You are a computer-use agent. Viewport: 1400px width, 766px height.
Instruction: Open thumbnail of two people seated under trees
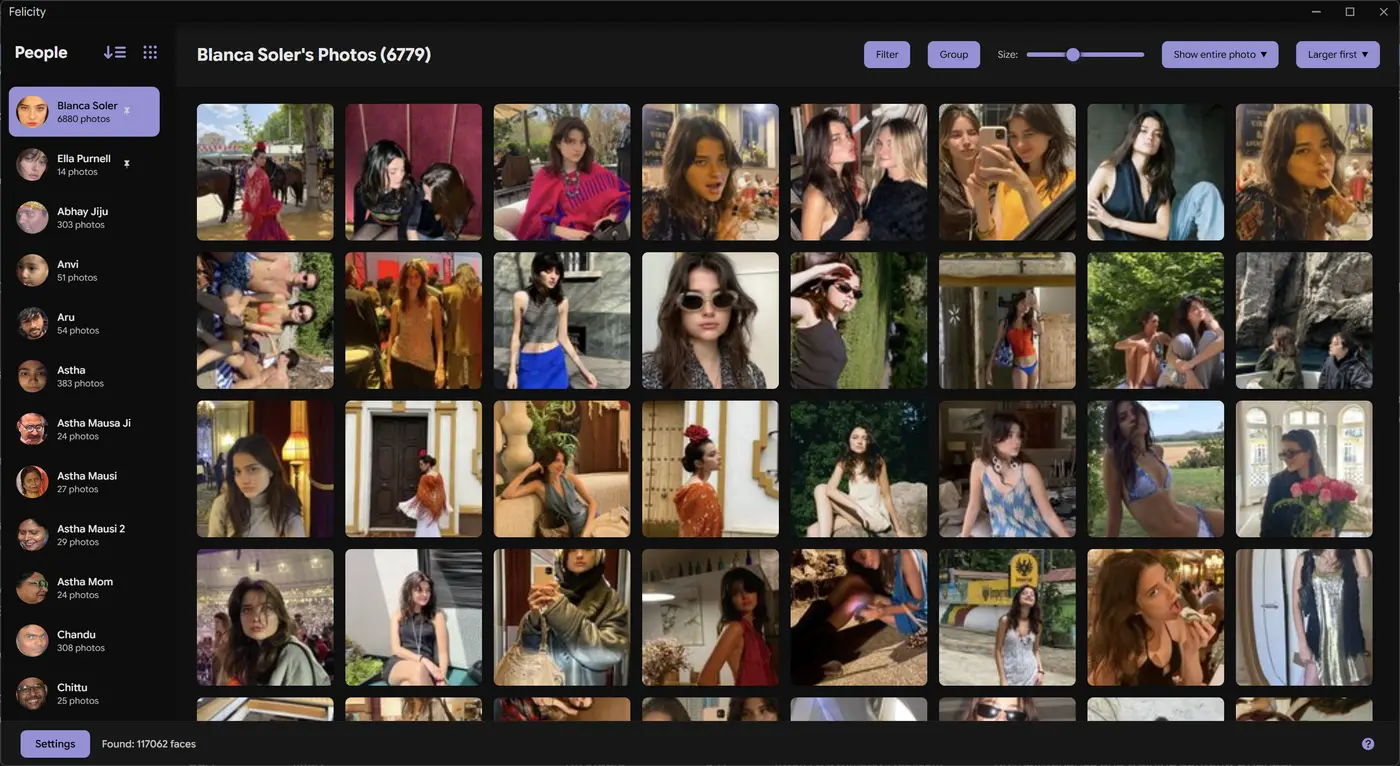(x=1156, y=320)
